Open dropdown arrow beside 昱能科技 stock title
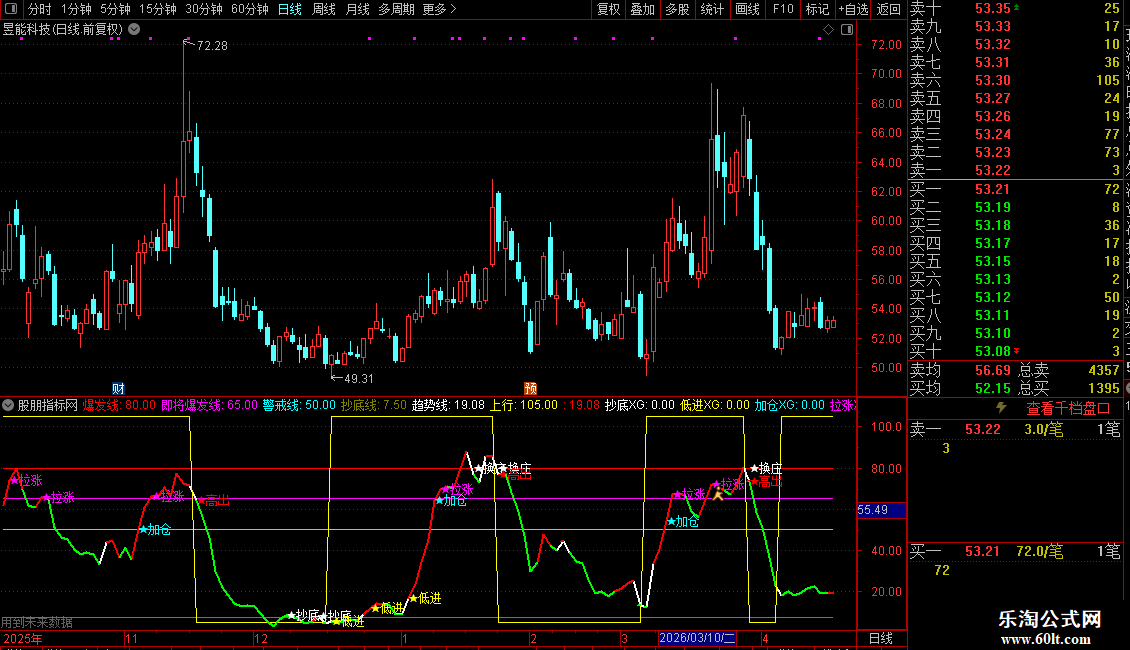Image resolution: width=1130 pixels, height=650 pixels. click(133, 29)
